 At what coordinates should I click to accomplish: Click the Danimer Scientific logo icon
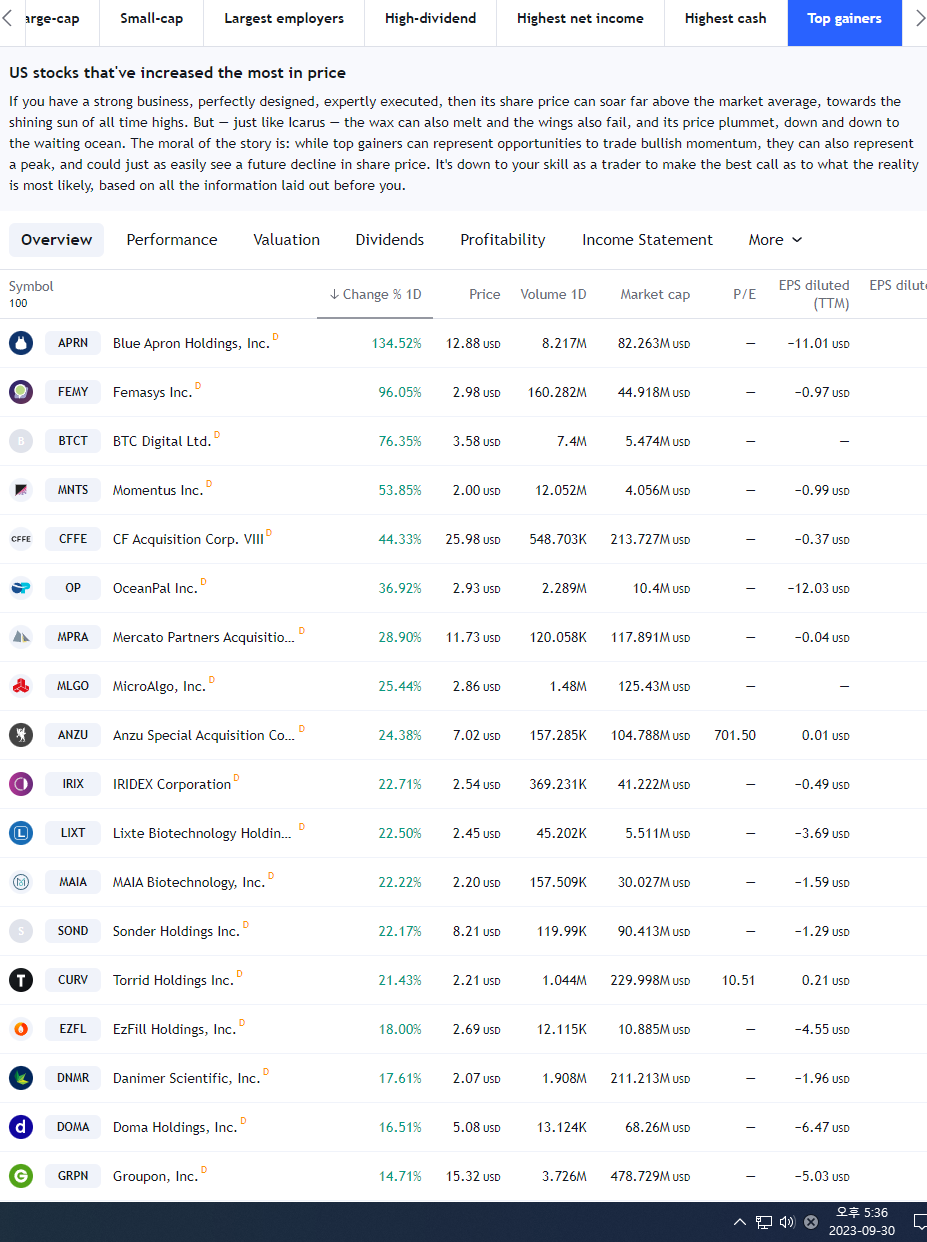21,1078
